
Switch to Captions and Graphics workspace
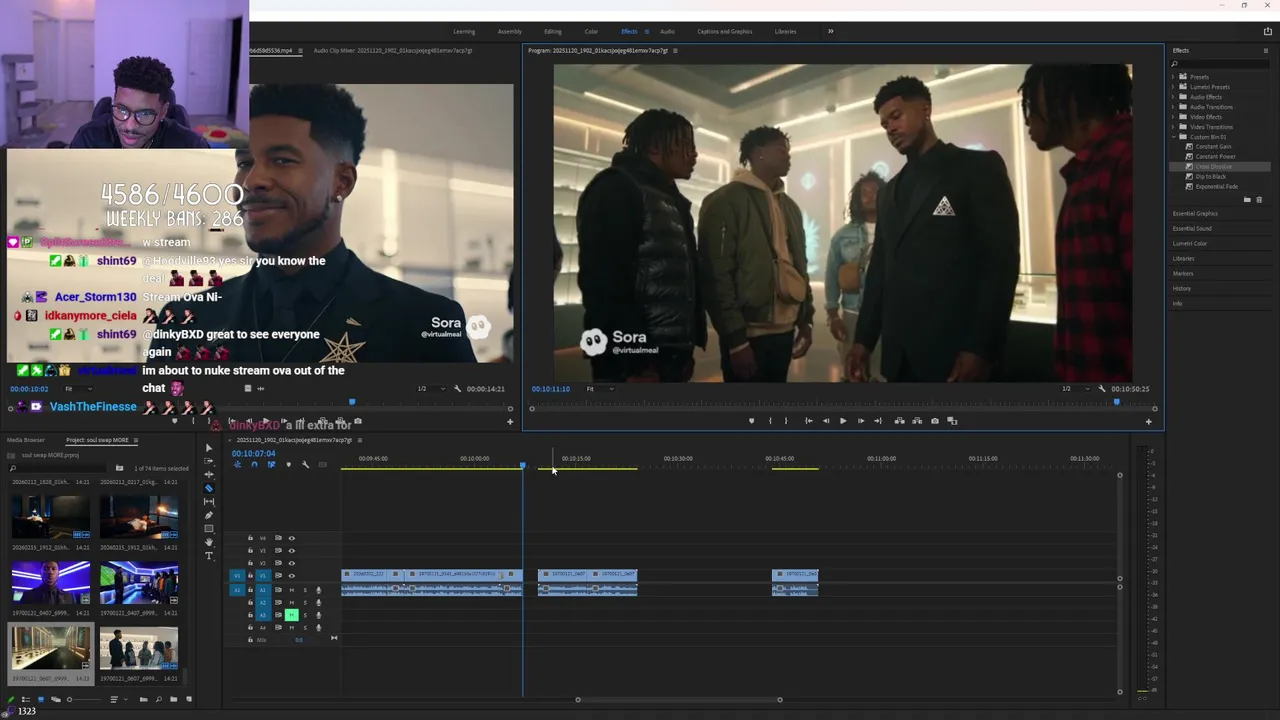(x=725, y=31)
